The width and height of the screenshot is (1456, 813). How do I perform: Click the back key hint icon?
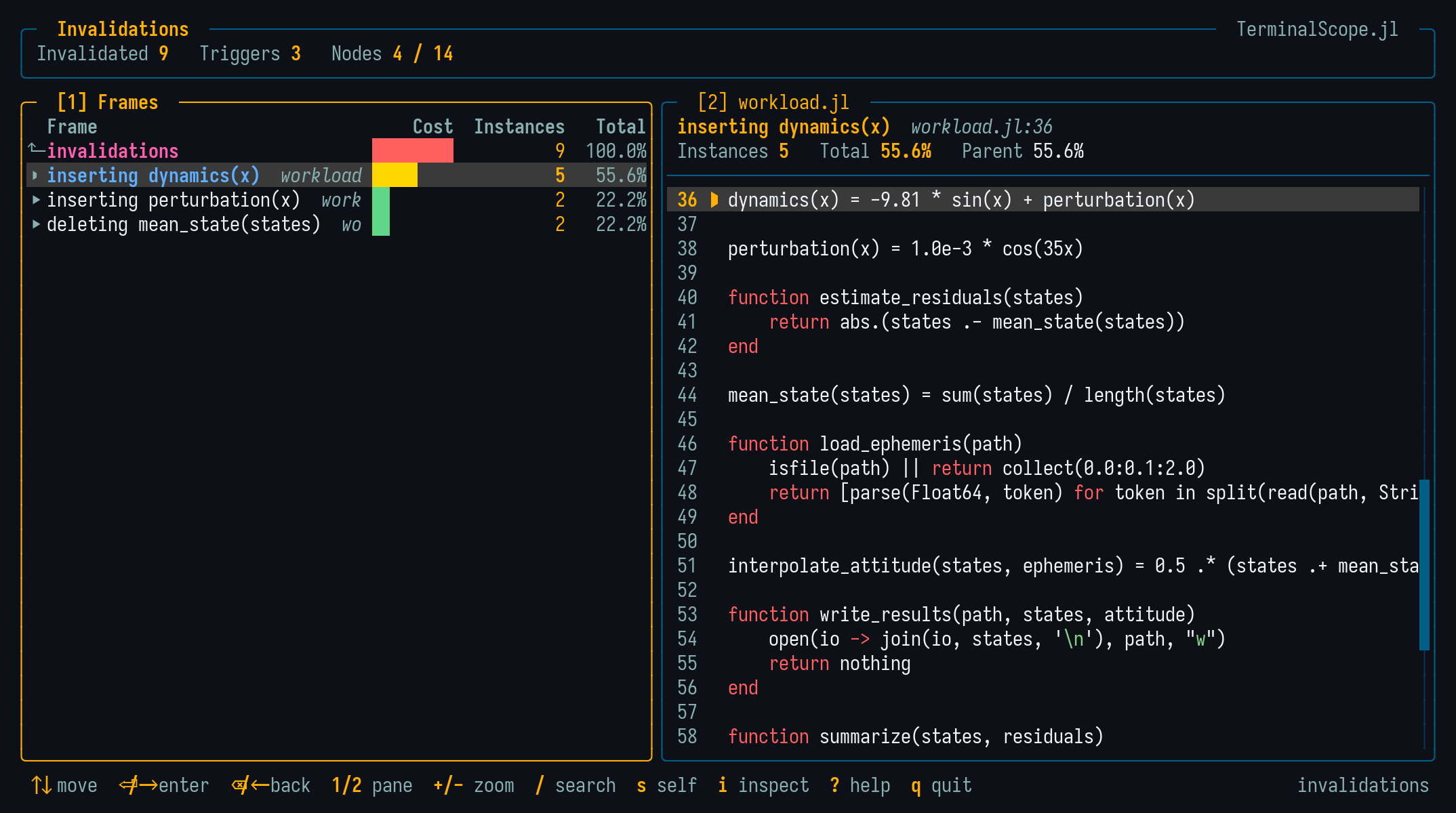[250, 785]
